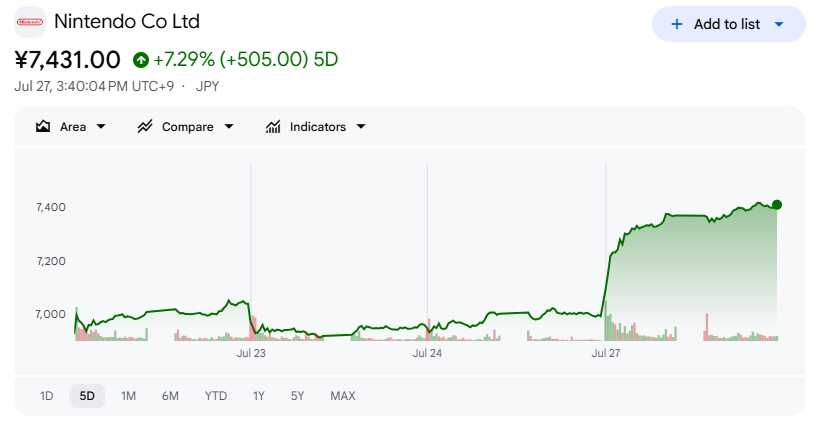Open the Add to list dropdown caret
This screenshot has height=429, width=819.
[x=779, y=24]
